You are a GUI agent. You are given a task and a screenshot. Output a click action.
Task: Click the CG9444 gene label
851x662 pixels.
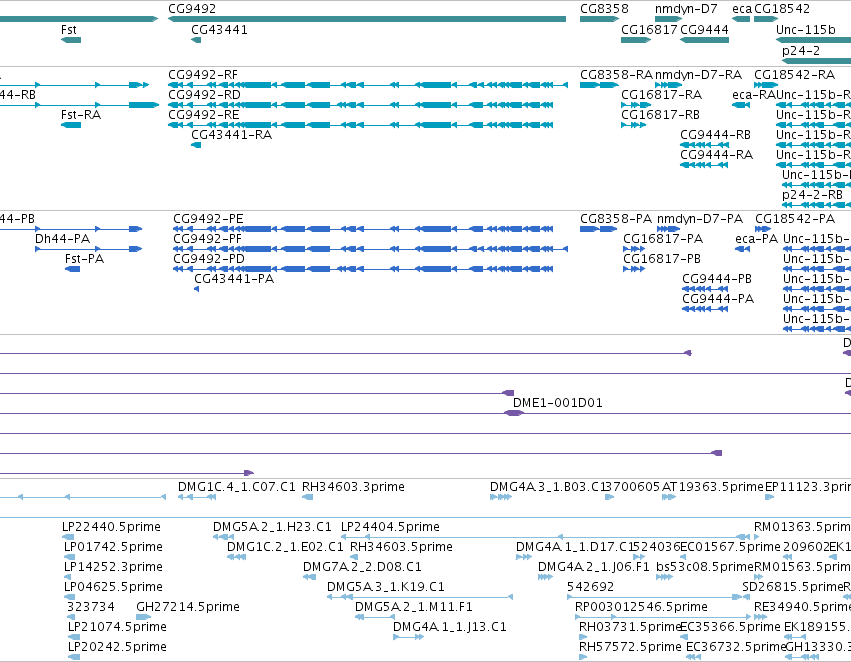704,30
